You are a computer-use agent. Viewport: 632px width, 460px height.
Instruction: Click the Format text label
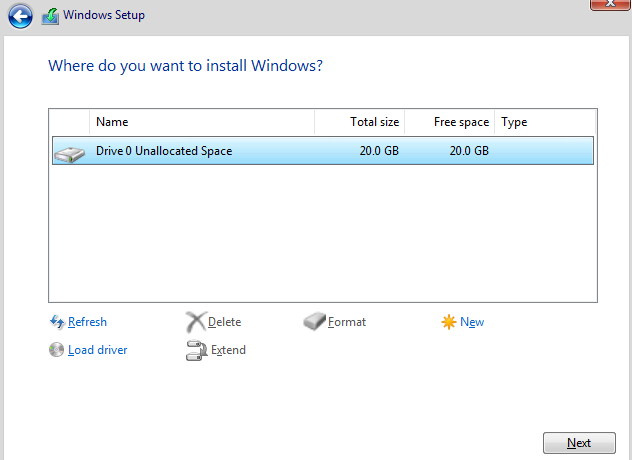click(347, 322)
